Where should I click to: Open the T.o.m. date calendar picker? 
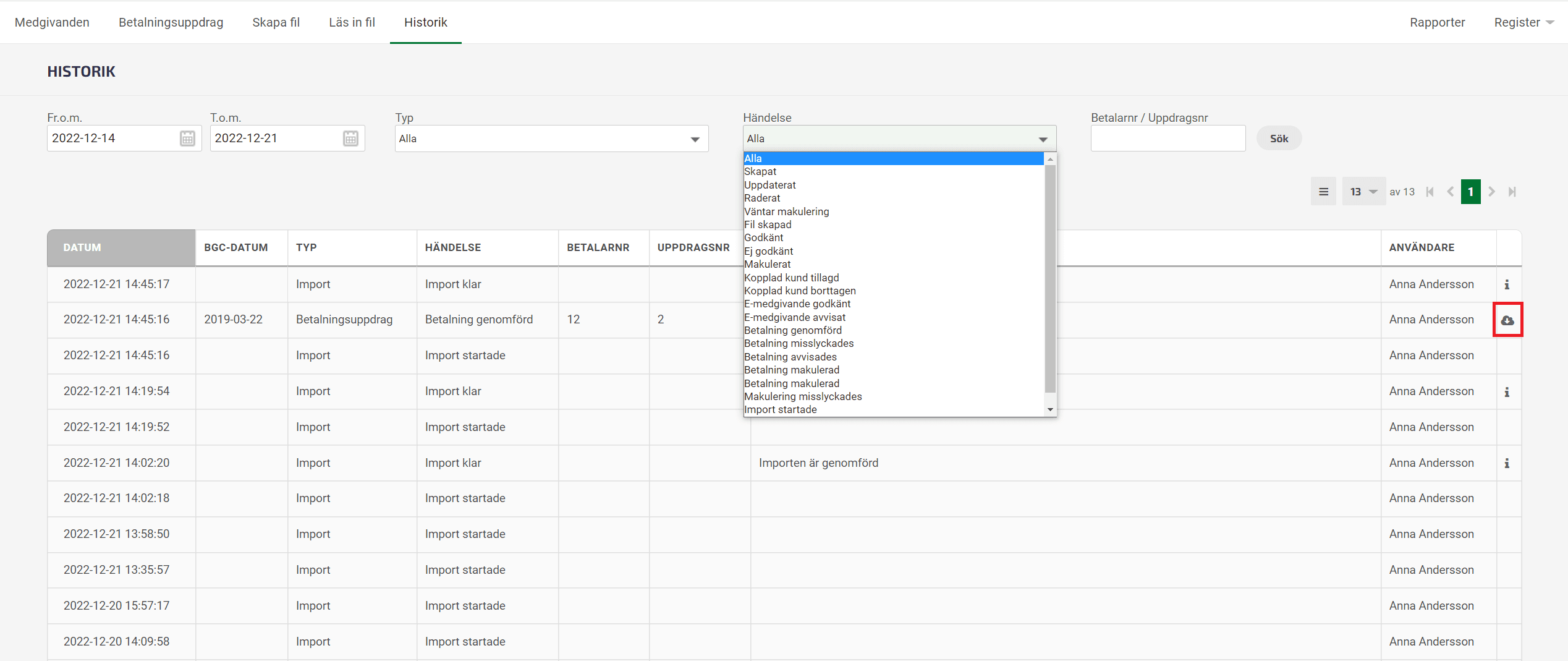(x=350, y=139)
